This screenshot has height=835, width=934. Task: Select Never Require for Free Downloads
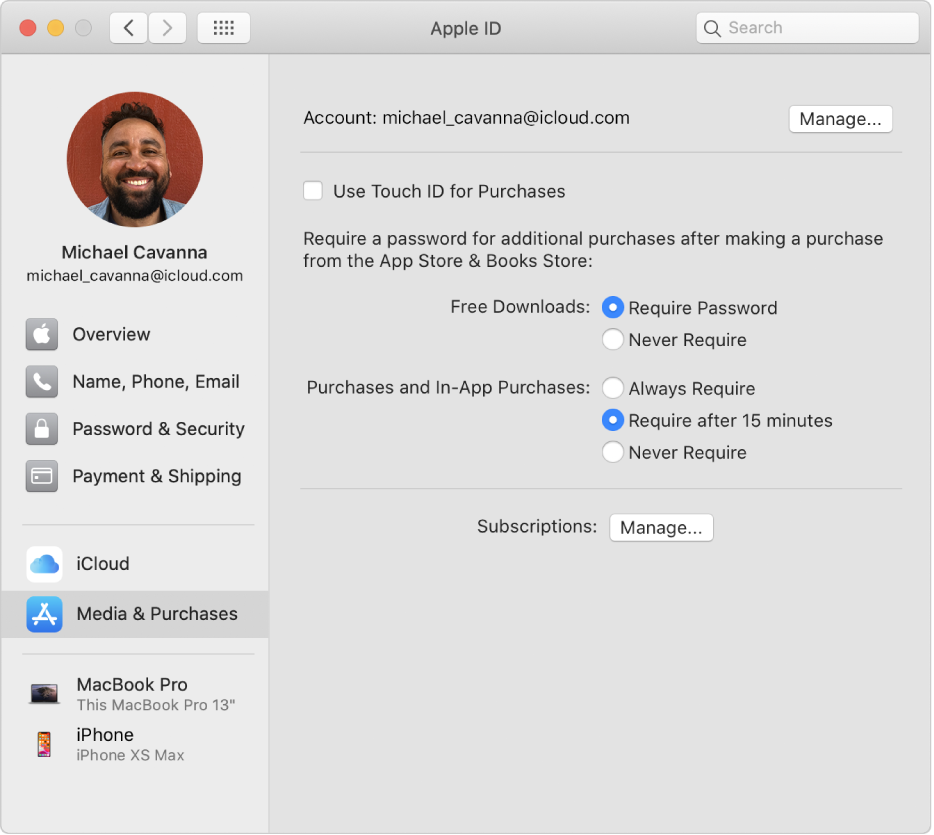click(x=612, y=339)
